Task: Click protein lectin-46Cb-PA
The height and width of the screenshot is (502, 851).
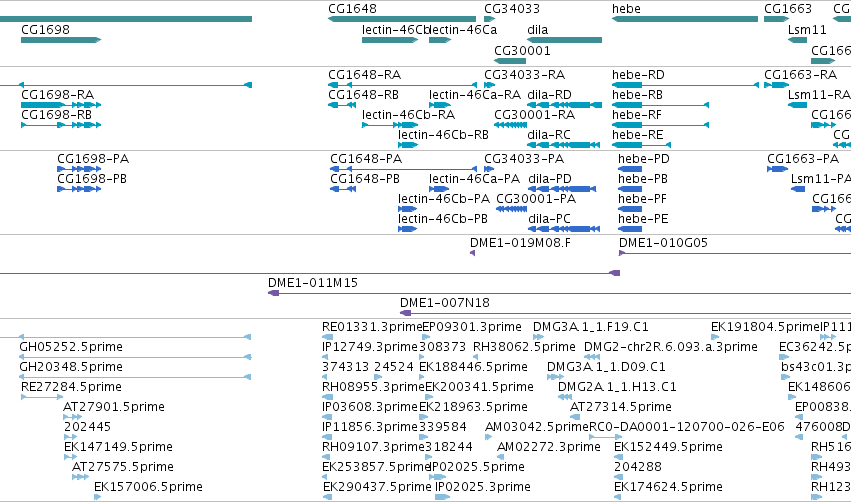Action: pyautogui.click(x=443, y=199)
